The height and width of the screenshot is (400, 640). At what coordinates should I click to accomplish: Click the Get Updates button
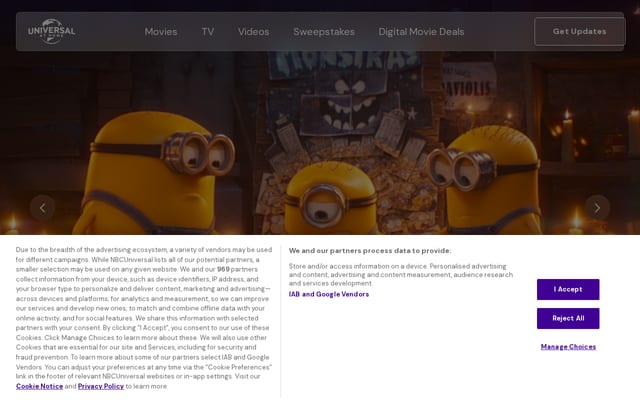579,31
